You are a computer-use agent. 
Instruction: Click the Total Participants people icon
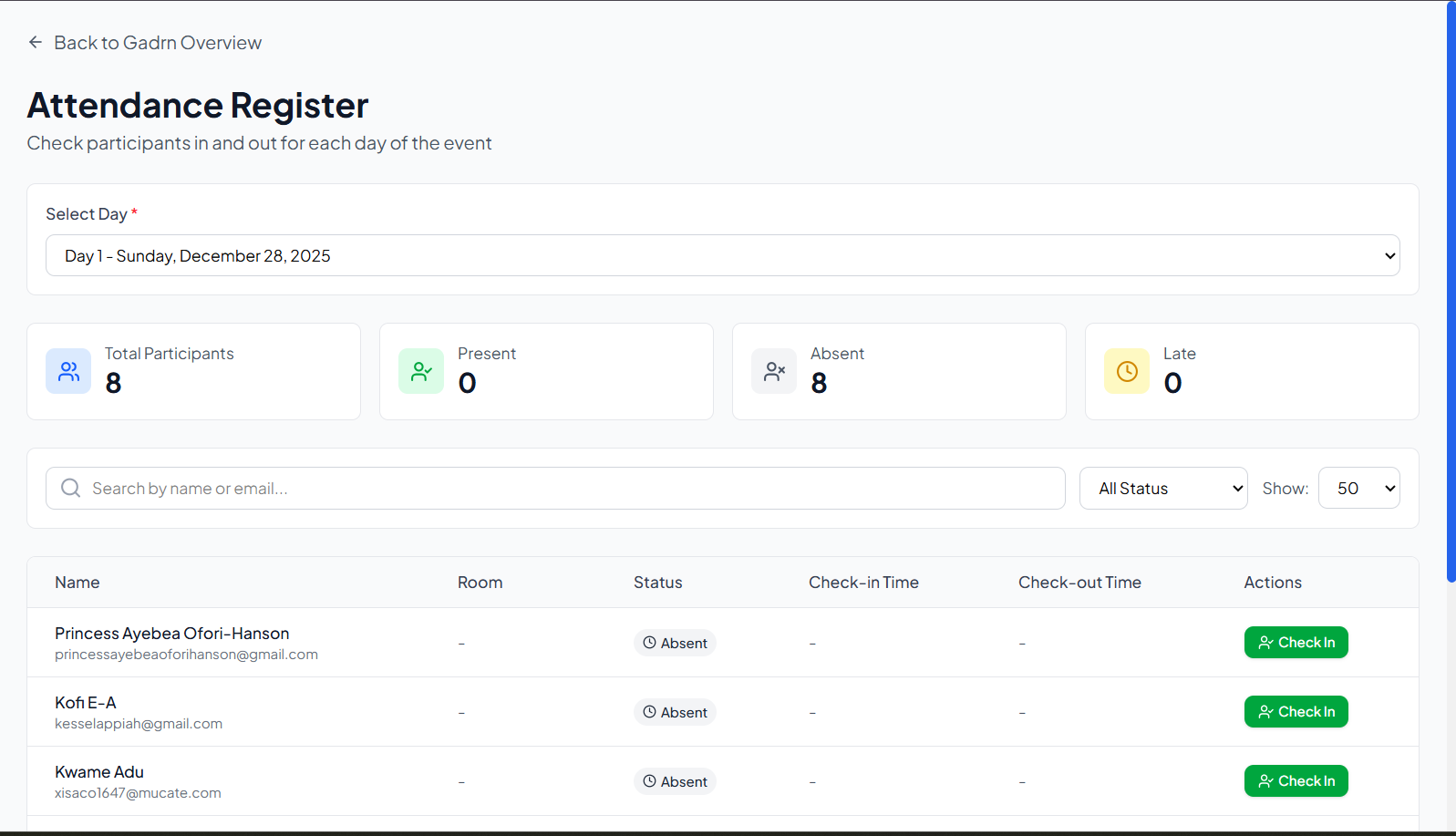click(x=68, y=371)
